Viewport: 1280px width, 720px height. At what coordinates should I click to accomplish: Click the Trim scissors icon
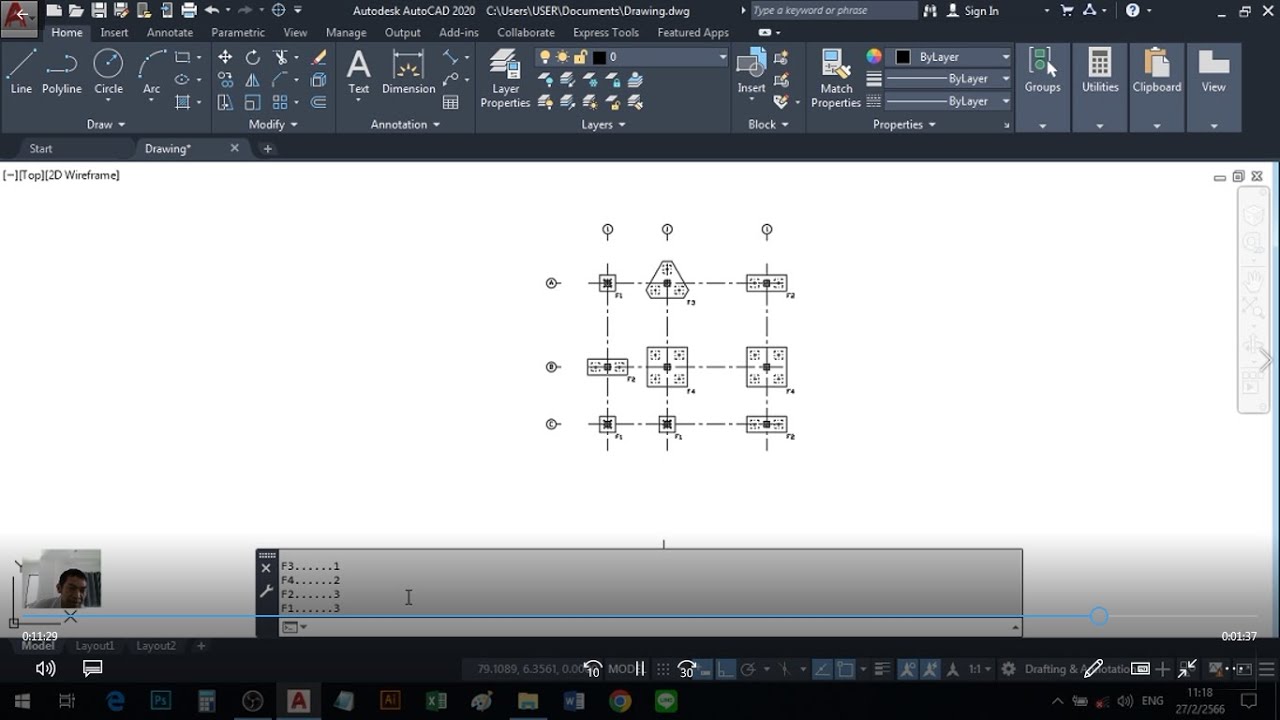(281, 57)
